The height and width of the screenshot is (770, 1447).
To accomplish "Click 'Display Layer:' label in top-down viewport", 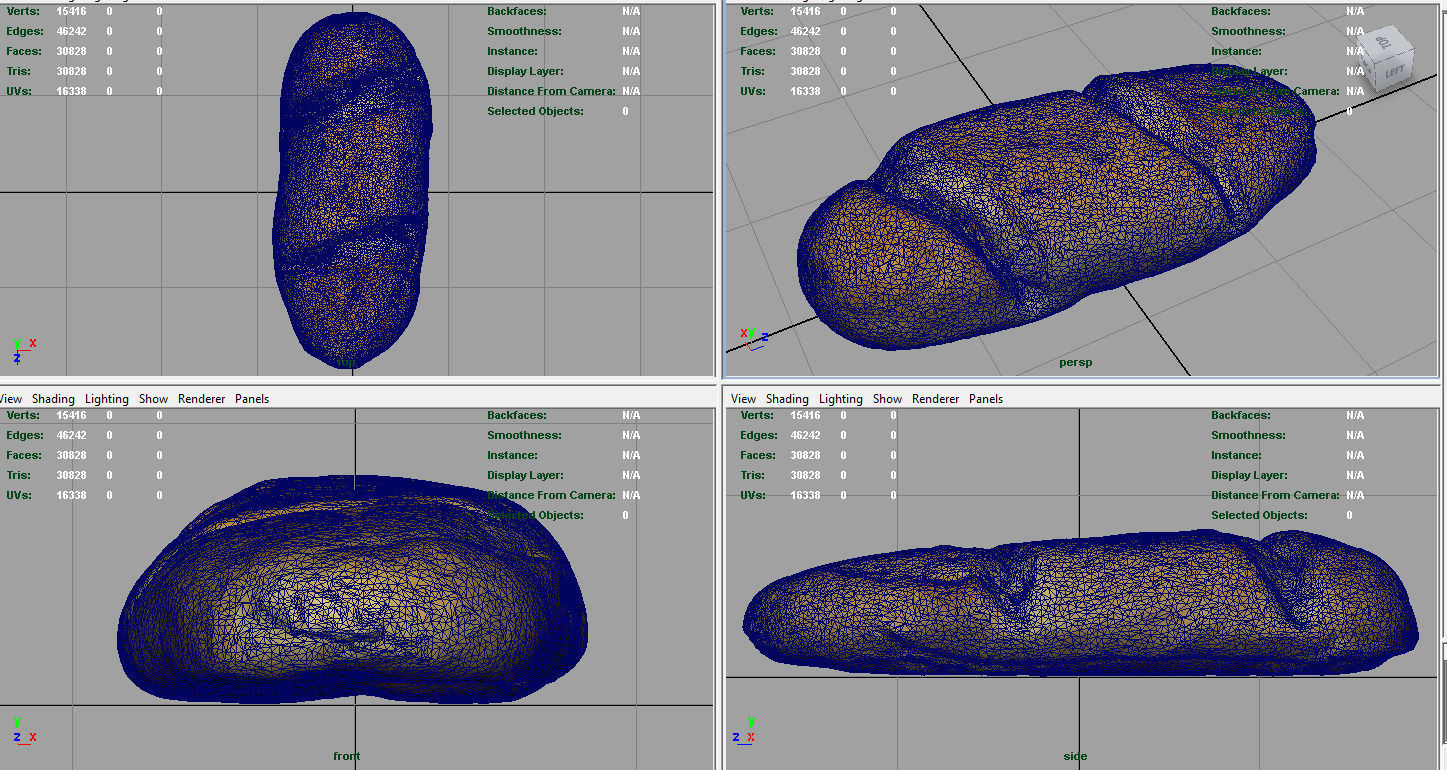I will (x=525, y=71).
